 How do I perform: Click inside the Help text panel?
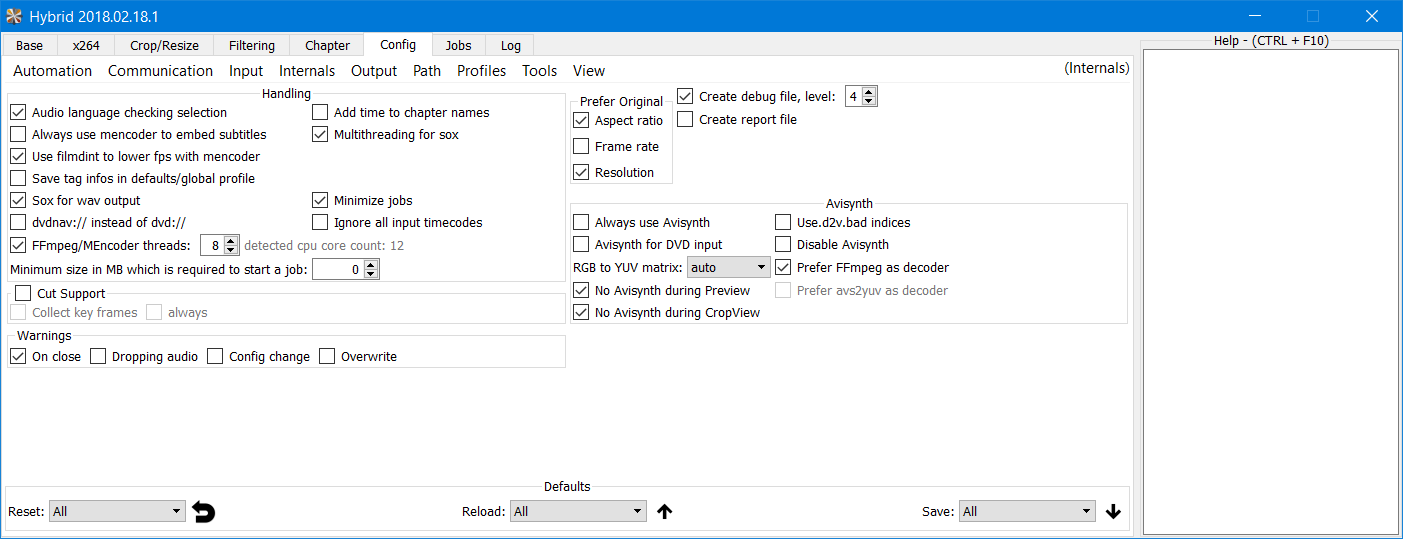point(1270,290)
